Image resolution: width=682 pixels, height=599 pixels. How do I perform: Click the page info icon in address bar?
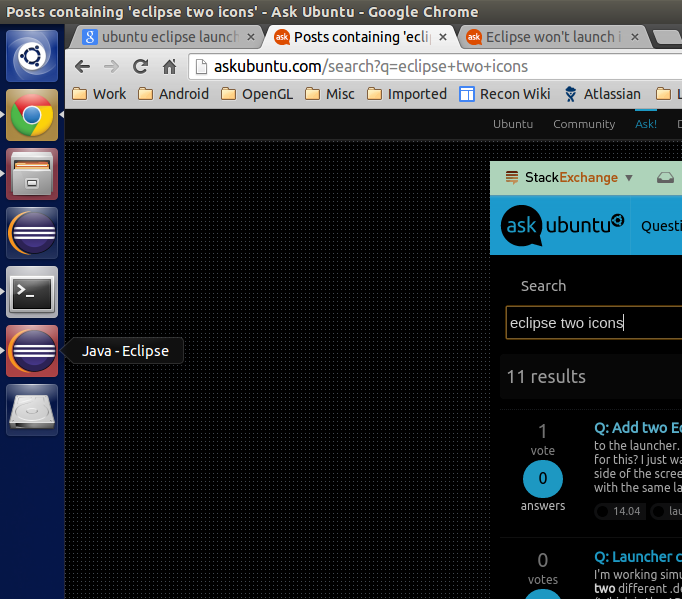coord(201,67)
